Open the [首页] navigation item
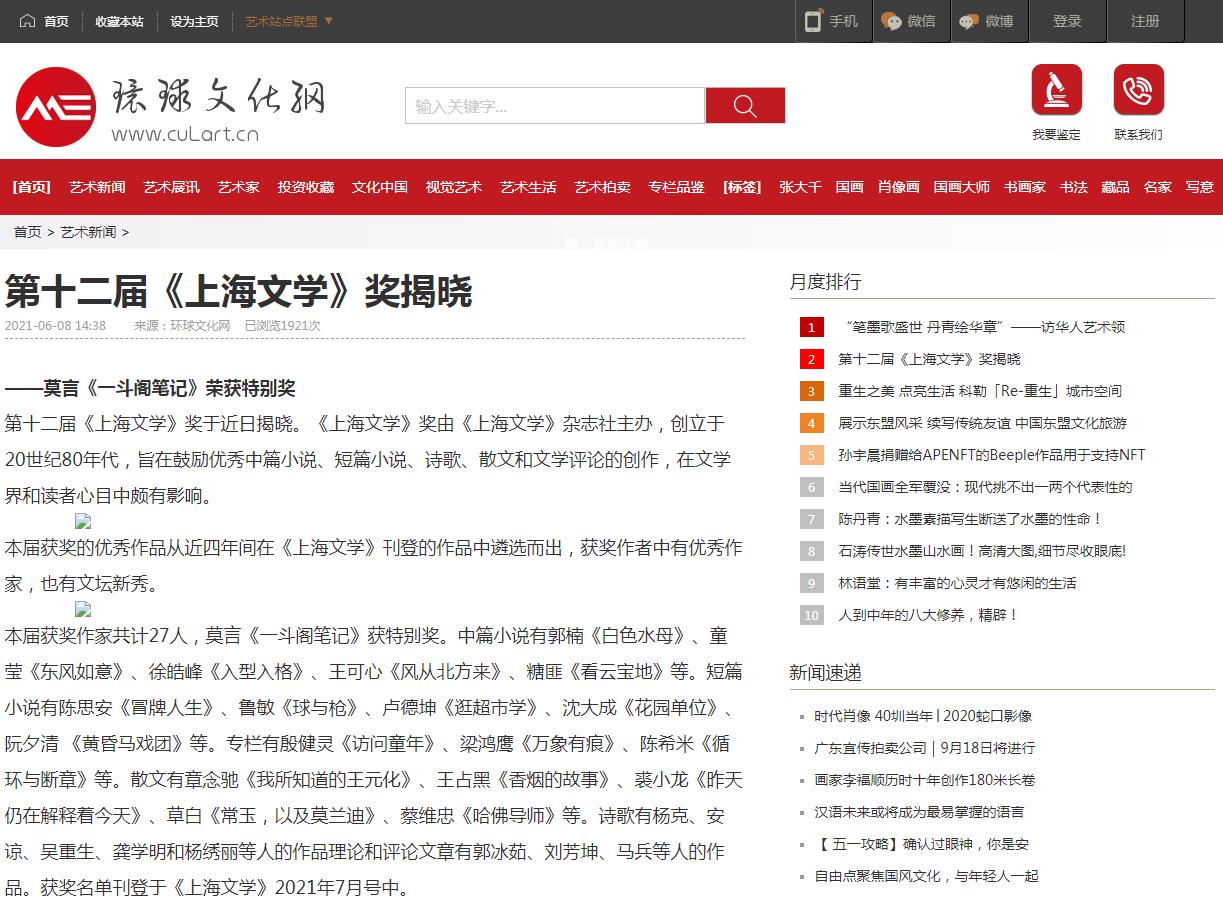Viewport: 1223px width, 900px height. point(31,187)
